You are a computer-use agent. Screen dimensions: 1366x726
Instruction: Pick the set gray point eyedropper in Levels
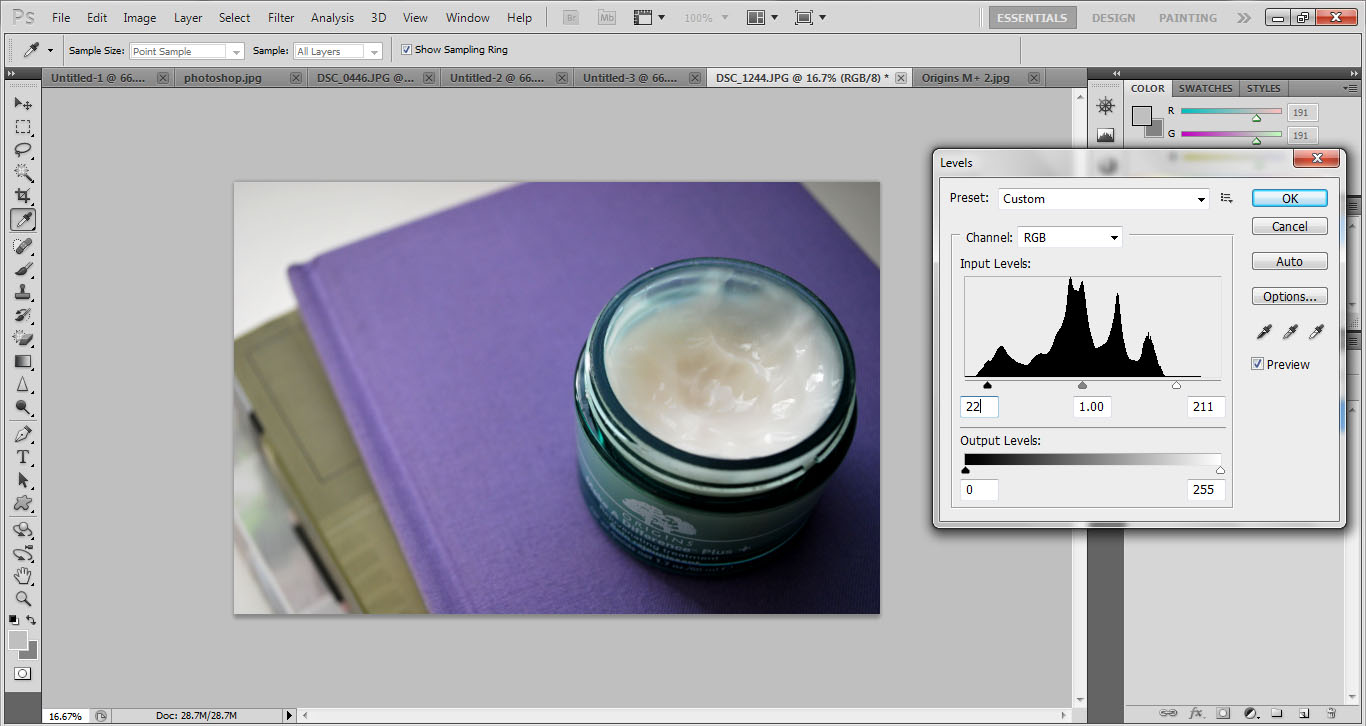click(x=1291, y=332)
